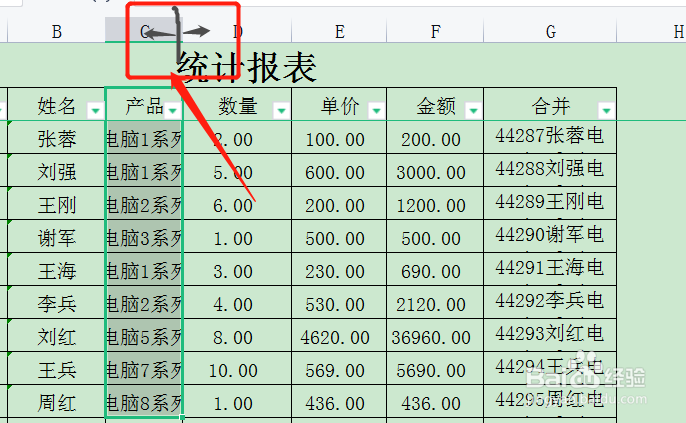Screen dimensions: 686x423
Task: Click unit price cell 569.00
Action: (339, 368)
